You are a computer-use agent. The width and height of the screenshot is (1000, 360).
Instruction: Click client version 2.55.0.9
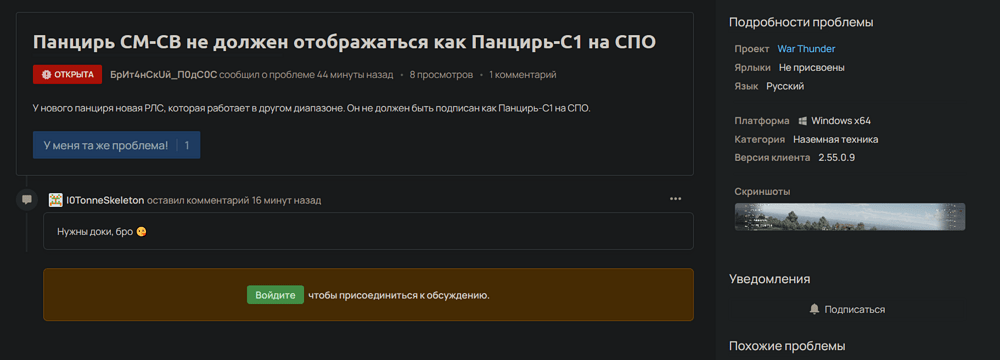(x=837, y=158)
